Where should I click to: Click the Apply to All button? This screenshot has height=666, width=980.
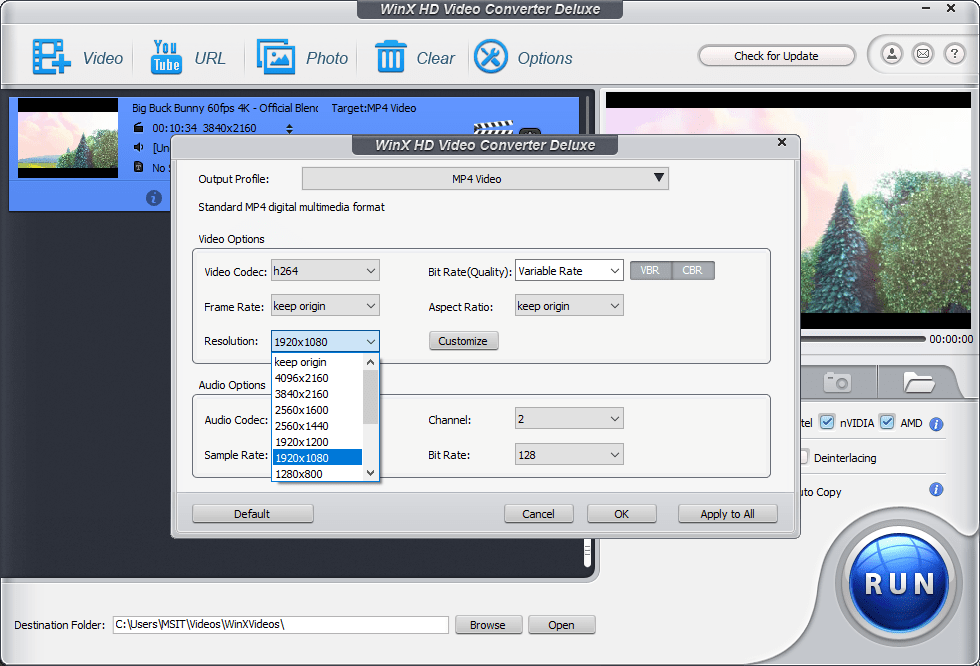pyautogui.click(x=727, y=514)
